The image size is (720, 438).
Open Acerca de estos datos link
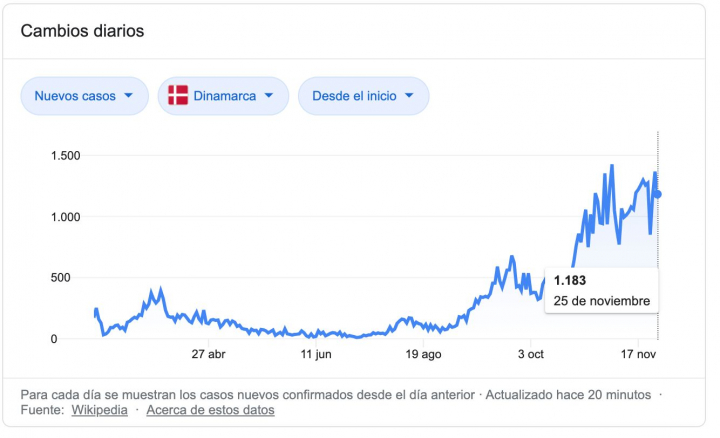tap(210, 410)
